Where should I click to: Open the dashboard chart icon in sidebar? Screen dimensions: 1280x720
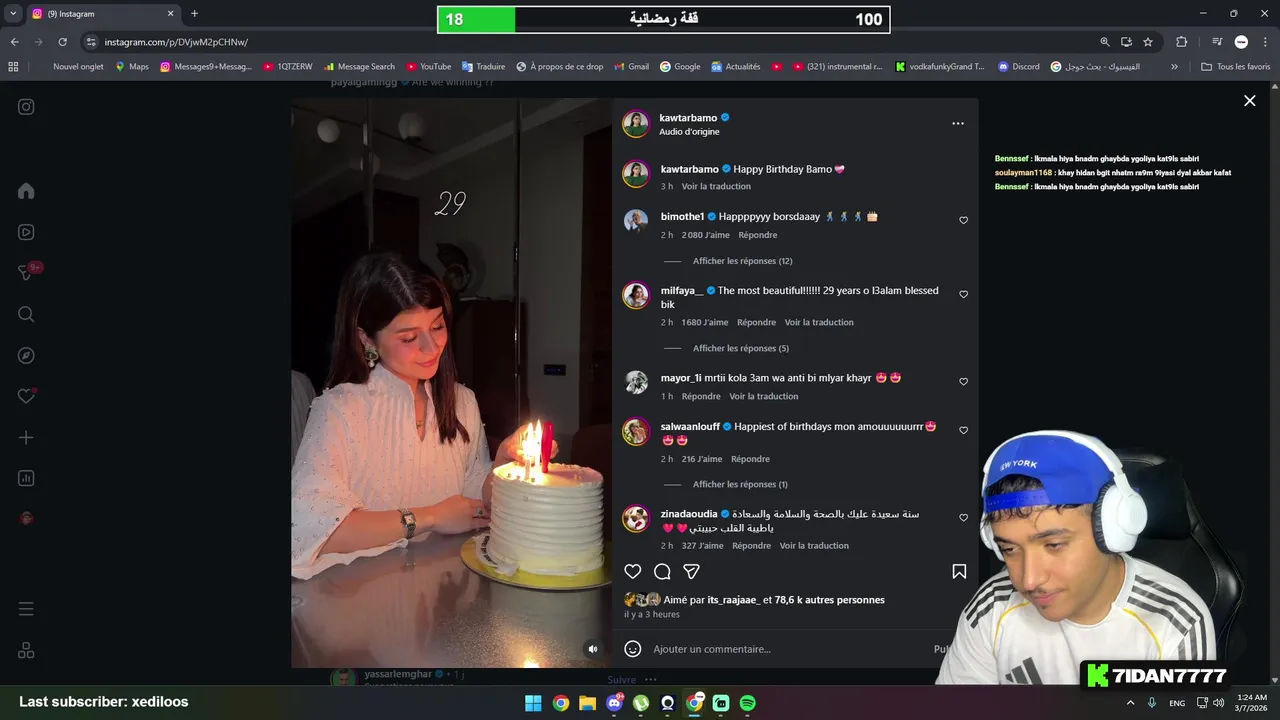(26, 478)
